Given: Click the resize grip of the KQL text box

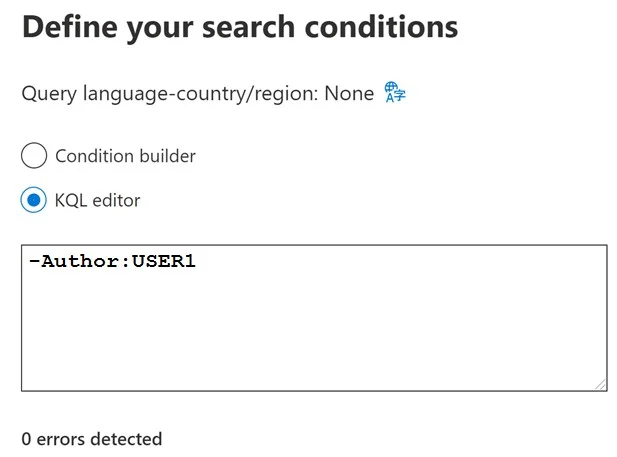Looking at the screenshot, I should click(x=600, y=385).
